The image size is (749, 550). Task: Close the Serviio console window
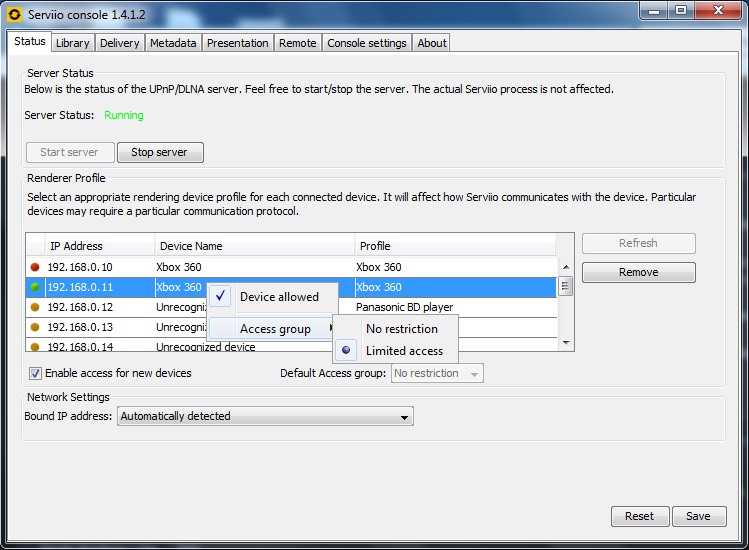pyautogui.click(x=718, y=11)
